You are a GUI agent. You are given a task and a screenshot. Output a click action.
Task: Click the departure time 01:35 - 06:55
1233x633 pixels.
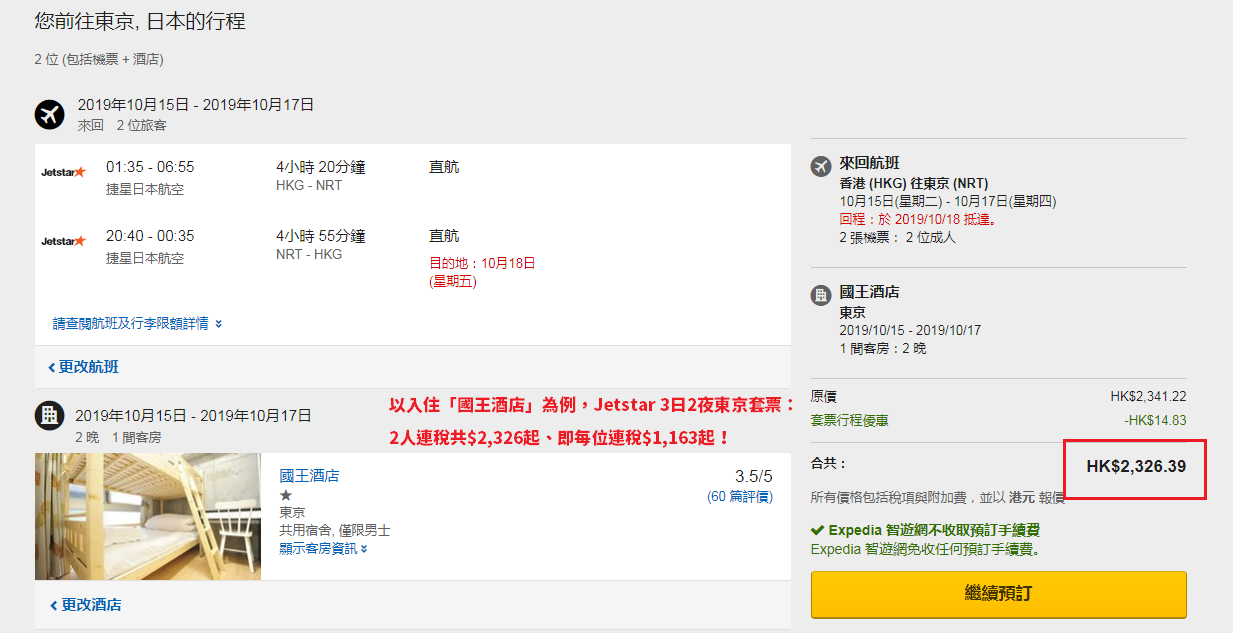pos(150,167)
